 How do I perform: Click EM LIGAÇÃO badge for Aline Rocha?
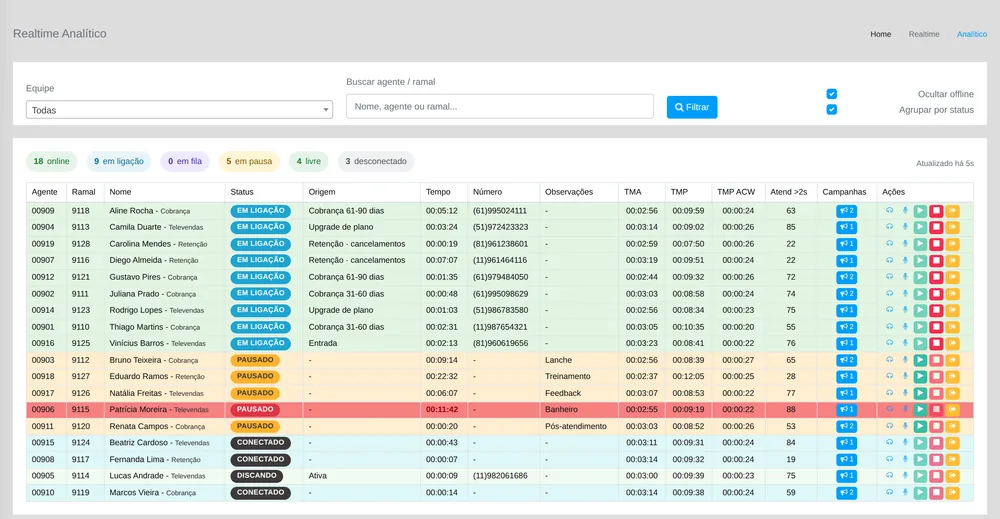[x=260, y=210]
